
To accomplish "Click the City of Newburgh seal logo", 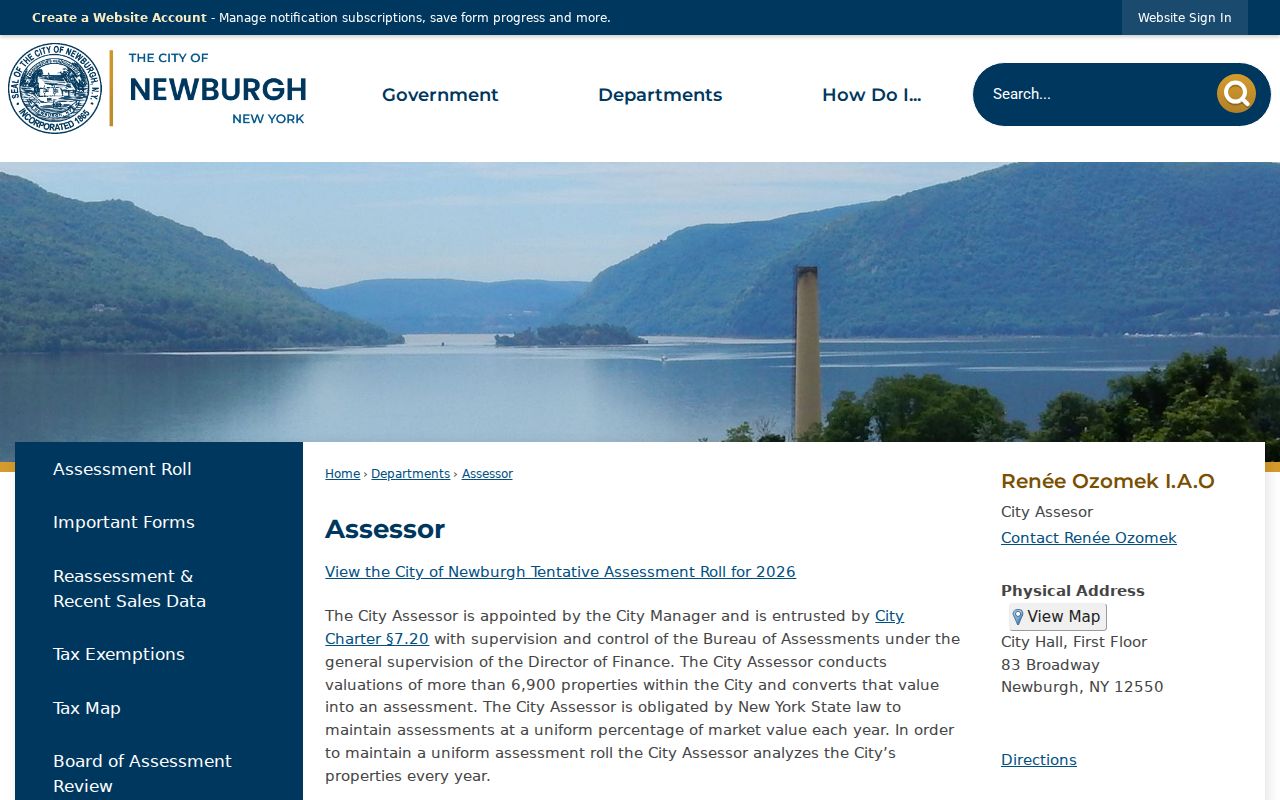I will 55,88.
